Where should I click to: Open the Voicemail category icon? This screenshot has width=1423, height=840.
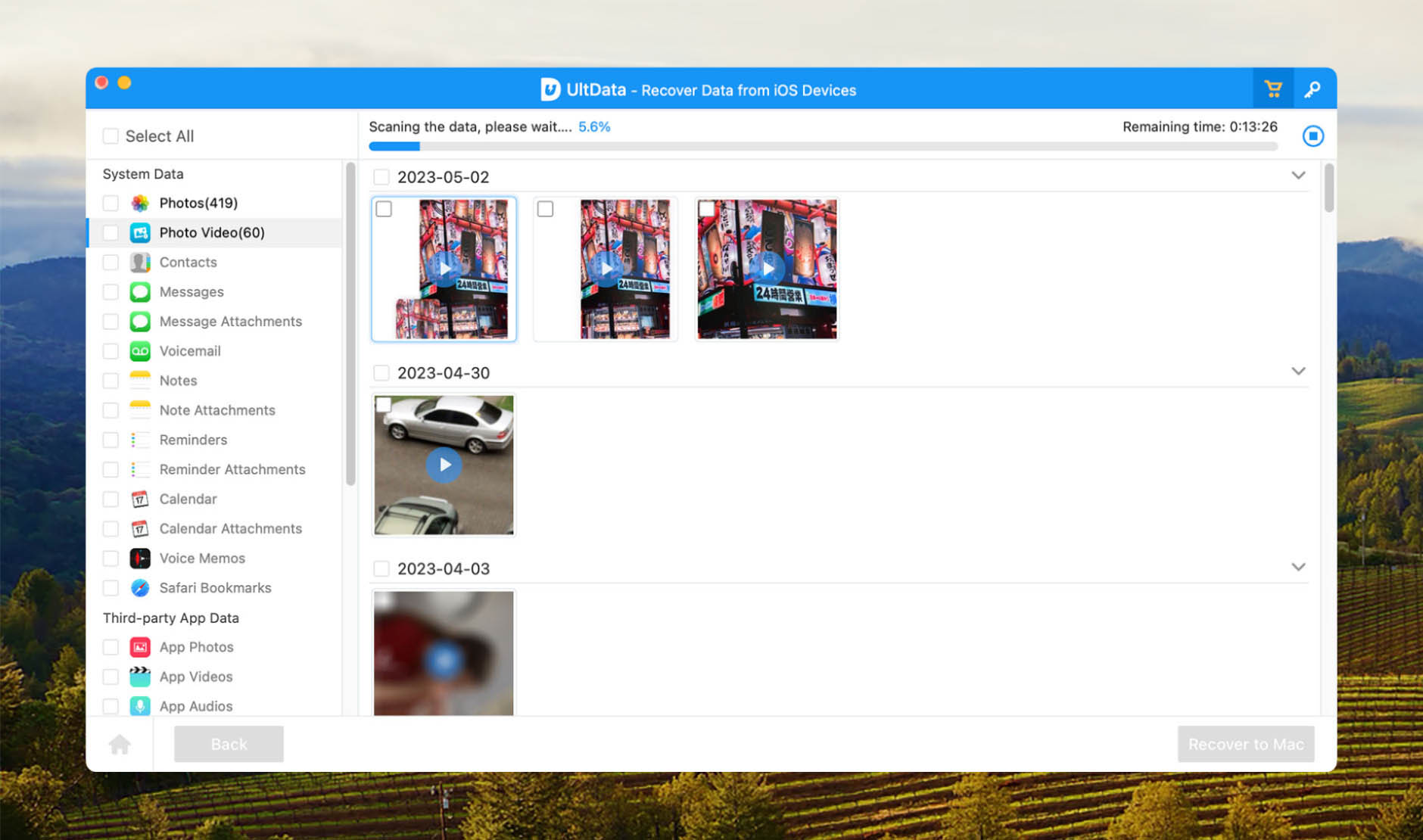point(140,351)
